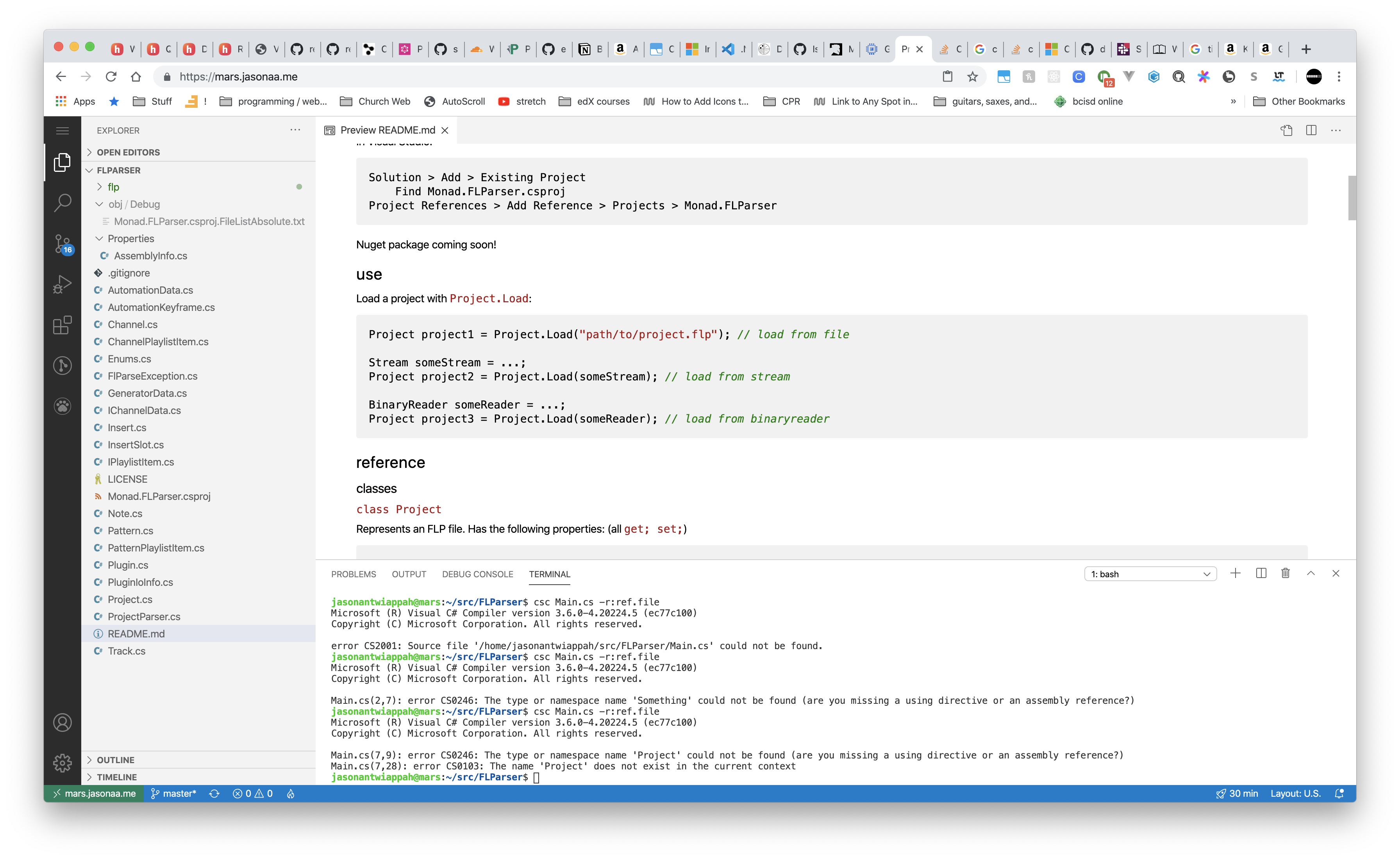The height and width of the screenshot is (860, 1400).
Task: Split the editor right
Action: [x=1311, y=130]
